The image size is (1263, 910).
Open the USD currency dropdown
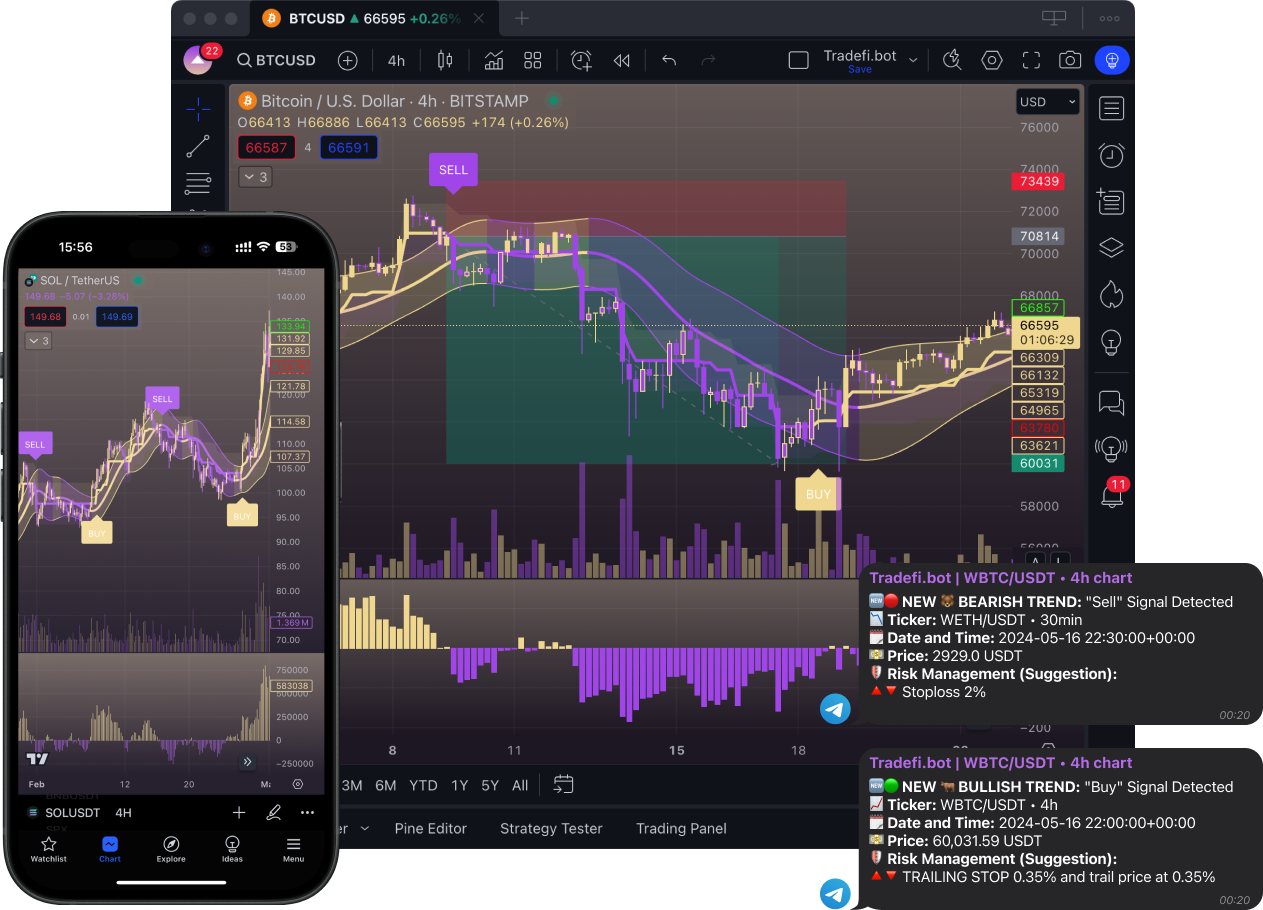(1047, 102)
